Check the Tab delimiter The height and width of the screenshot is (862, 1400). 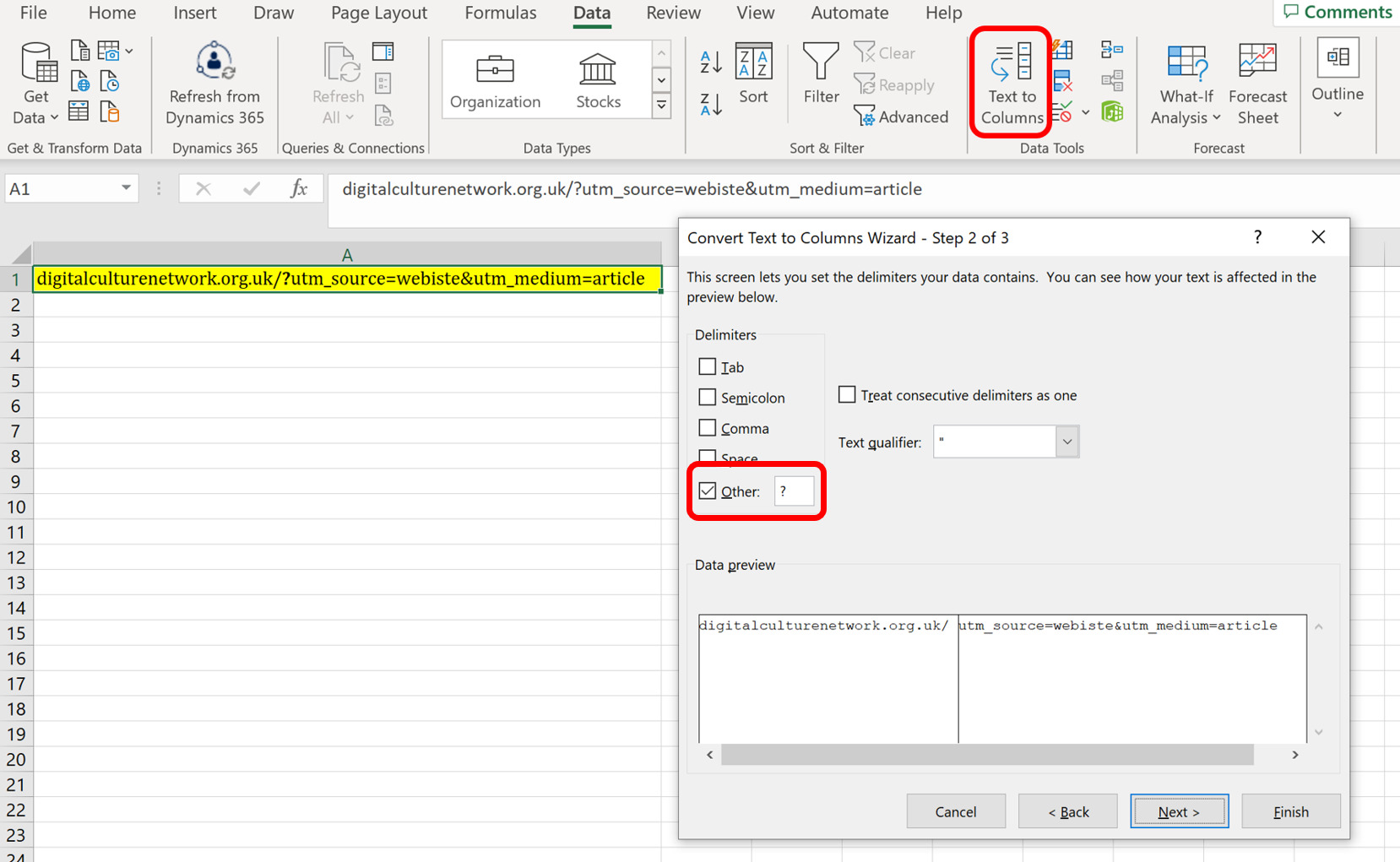pyautogui.click(x=708, y=366)
